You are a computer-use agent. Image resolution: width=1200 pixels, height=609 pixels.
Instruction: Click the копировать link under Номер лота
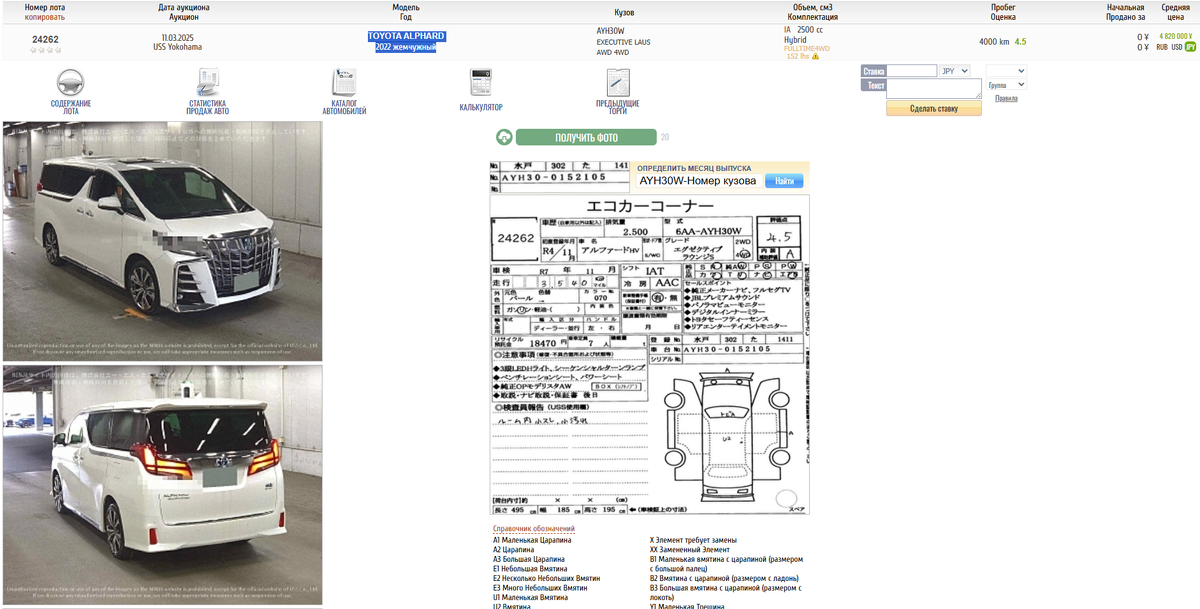[45, 17]
